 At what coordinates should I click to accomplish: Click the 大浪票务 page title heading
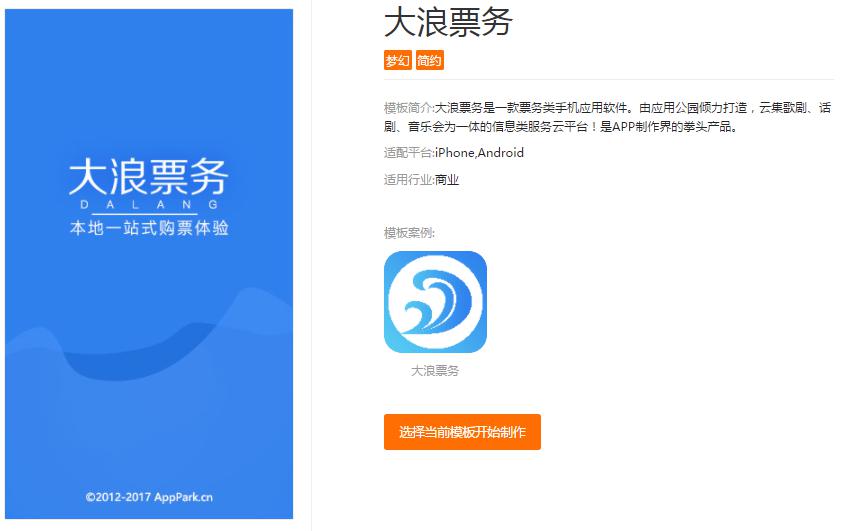(x=448, y=23)
